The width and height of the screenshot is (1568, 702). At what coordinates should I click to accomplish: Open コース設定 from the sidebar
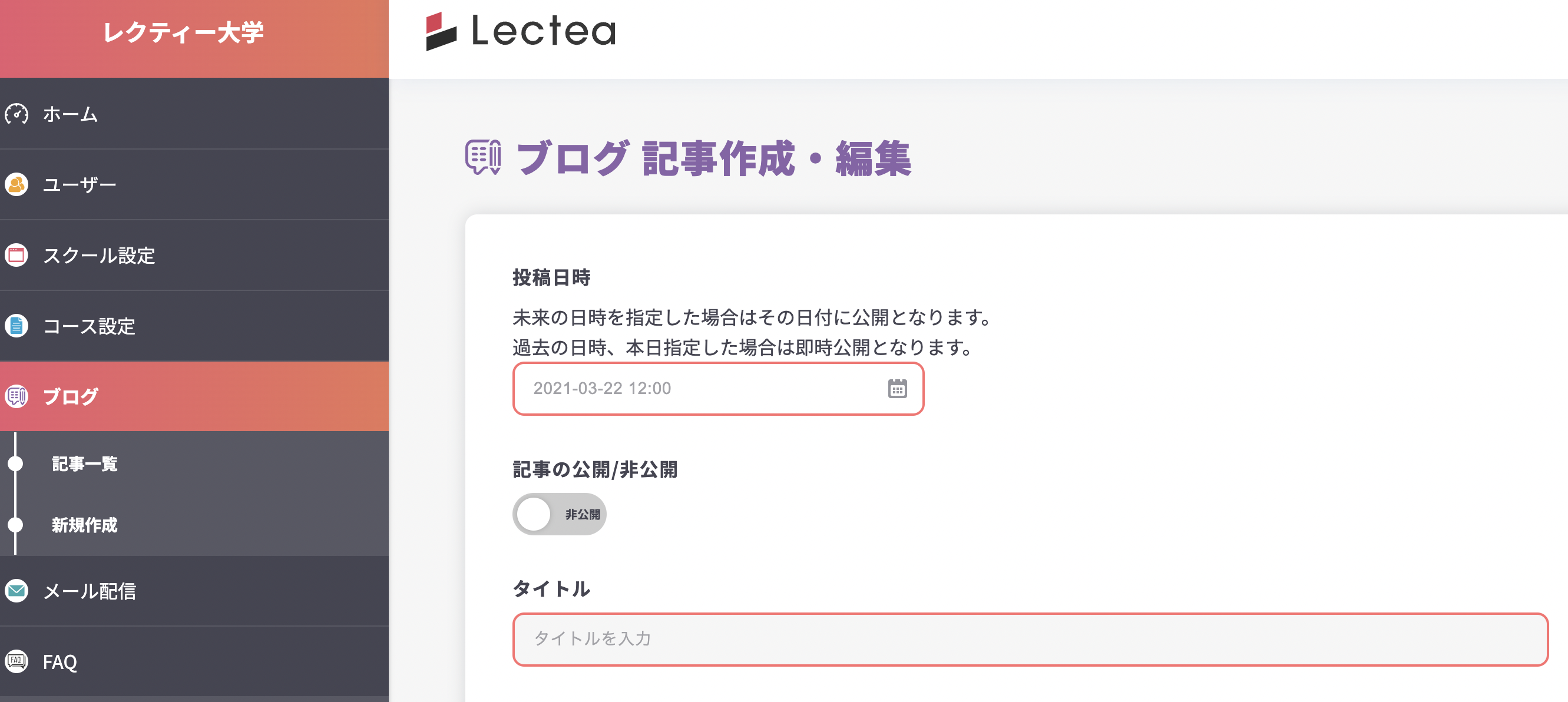(90, 327)
